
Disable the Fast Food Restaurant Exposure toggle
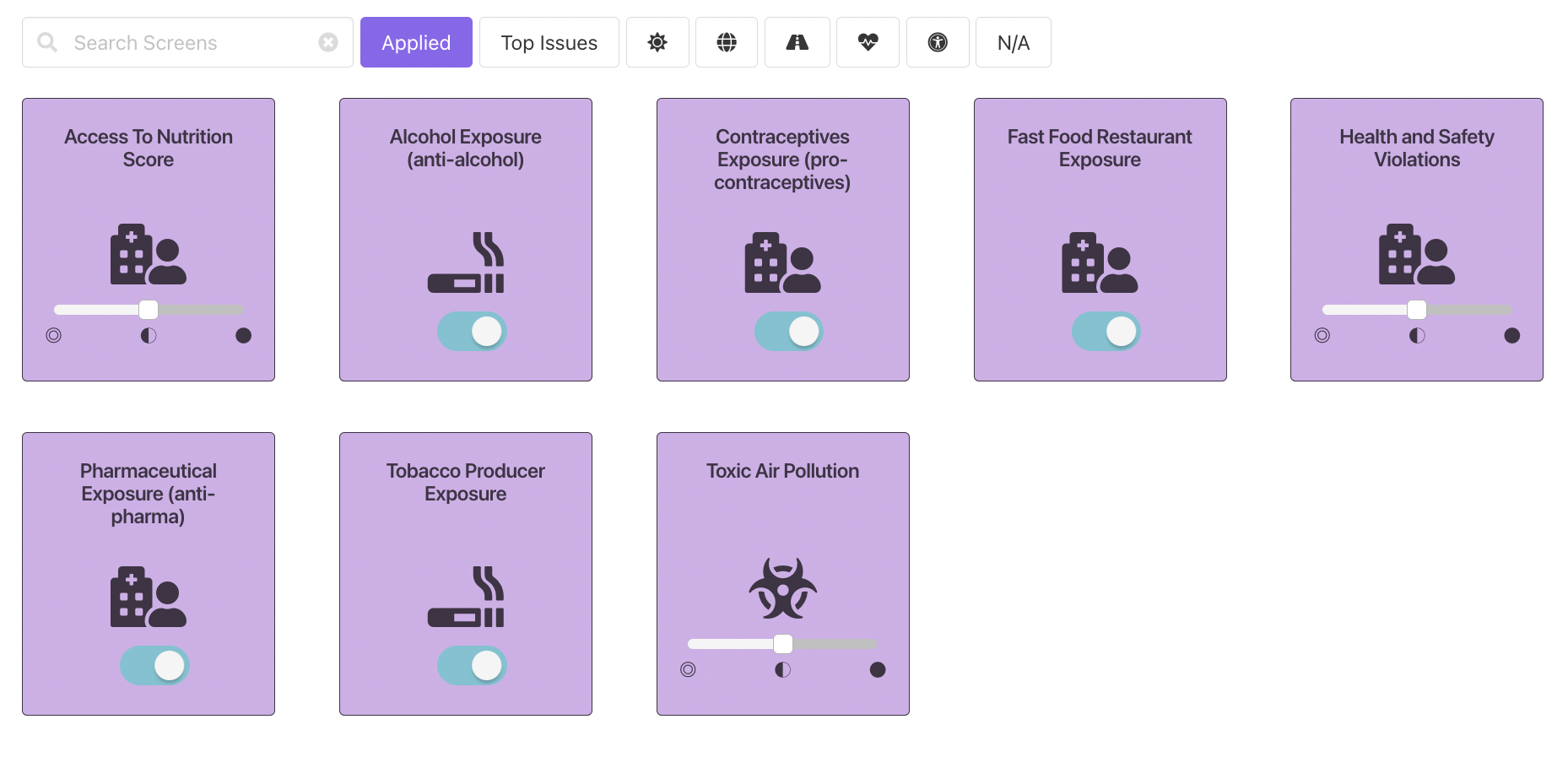[x=1106, y=332]
